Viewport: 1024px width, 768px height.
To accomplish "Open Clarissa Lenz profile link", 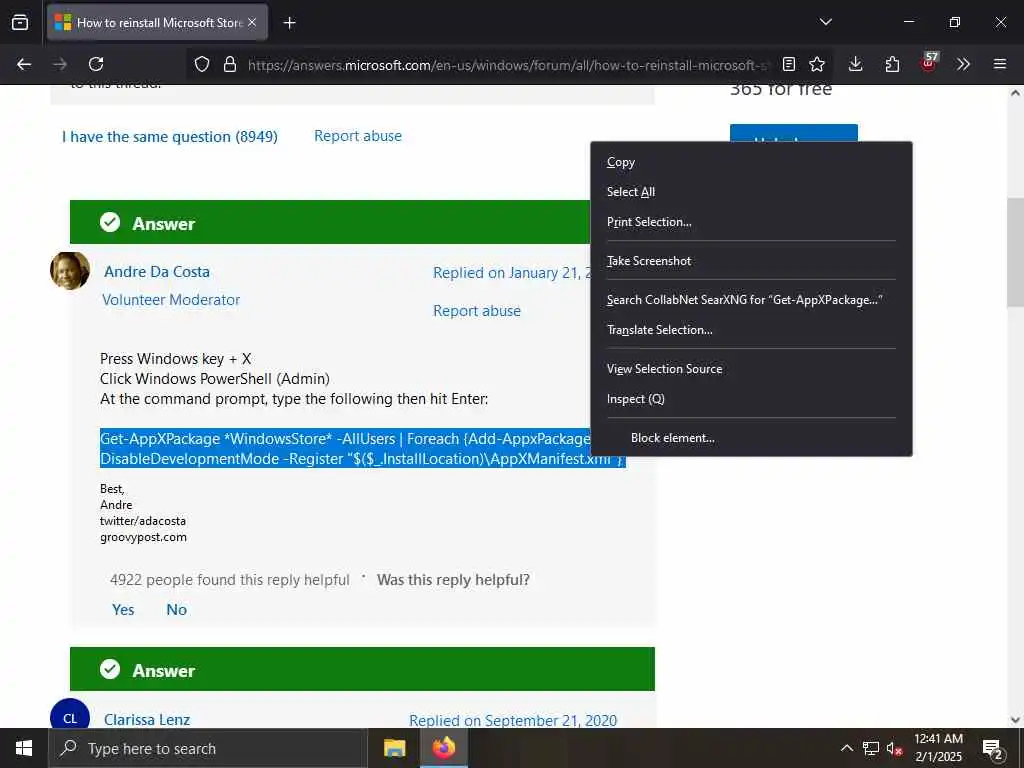I will pos(147,720).
